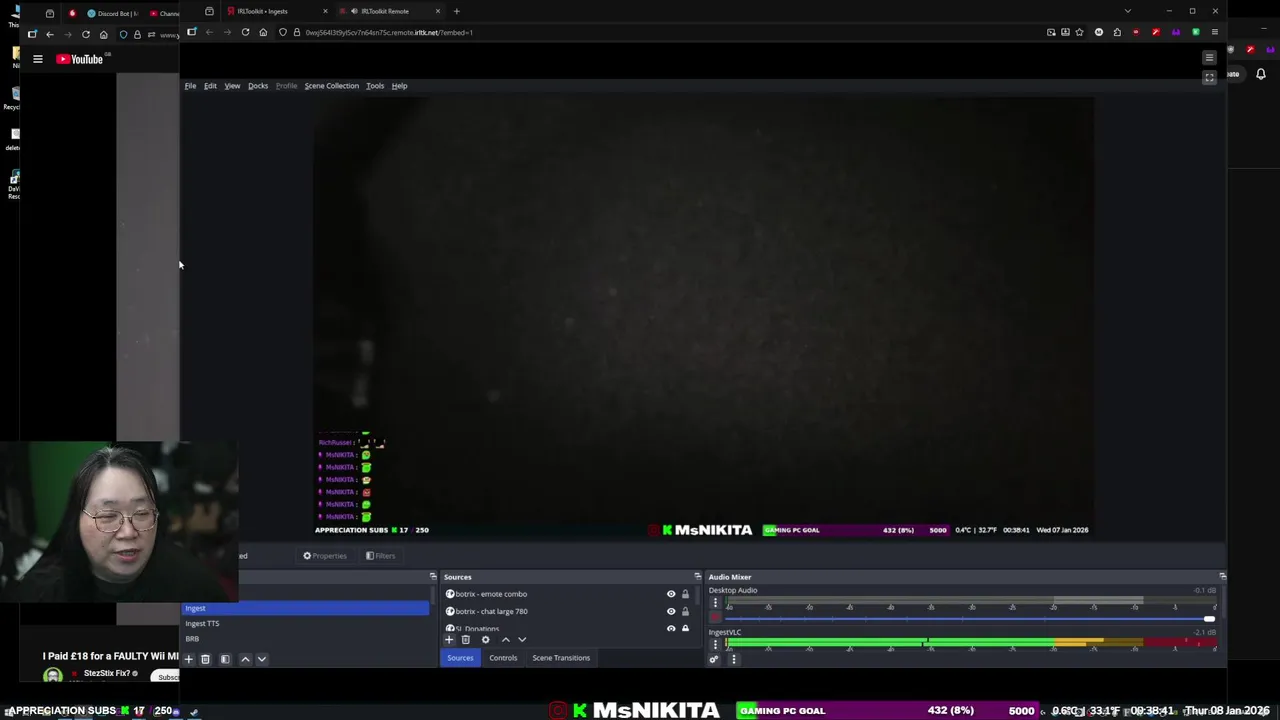Open the Firefox extensions puzzle icon
The height and width of the screenshot is (720, 1280).
(x=1117, y=32)
